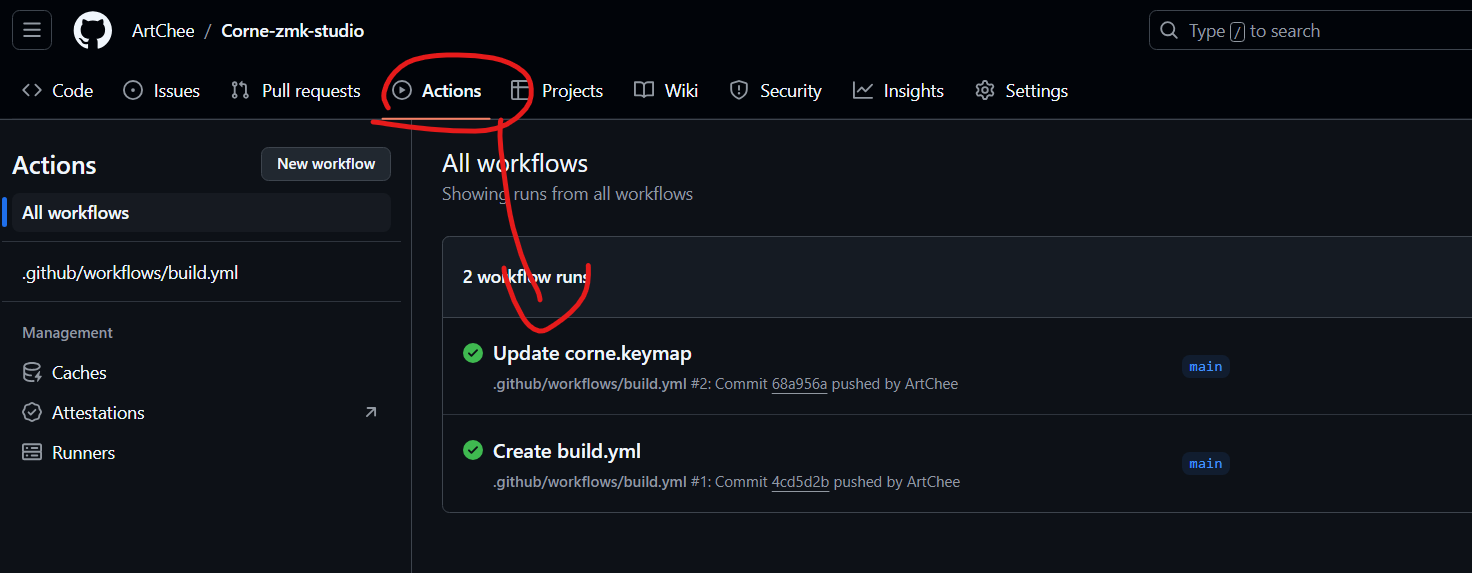Open the Create build.yml workflow run

(567, 451)
